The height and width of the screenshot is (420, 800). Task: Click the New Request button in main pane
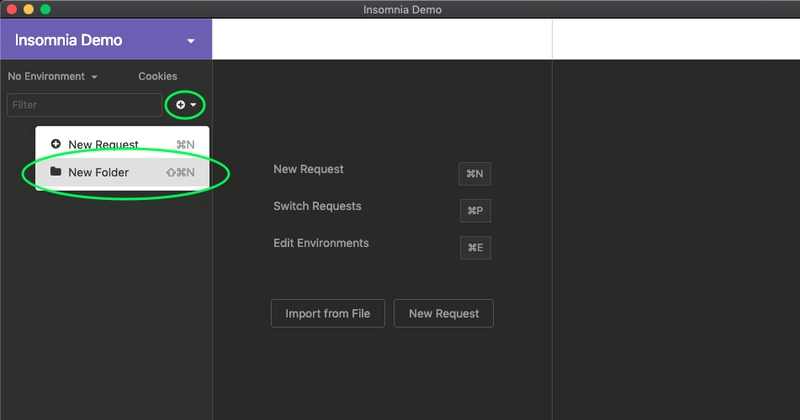443,313
